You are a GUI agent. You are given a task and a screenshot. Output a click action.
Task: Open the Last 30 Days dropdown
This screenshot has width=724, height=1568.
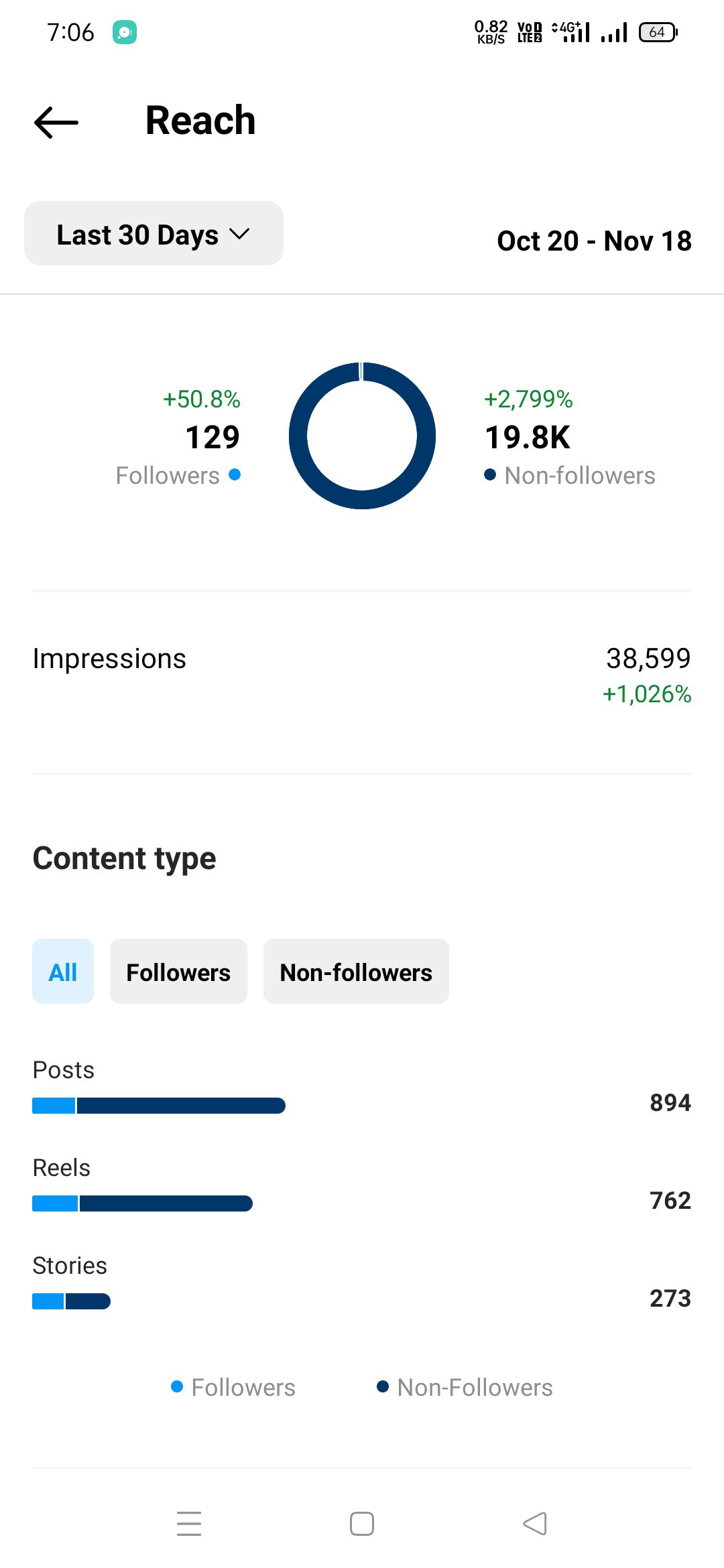click(x=154, y=233)
